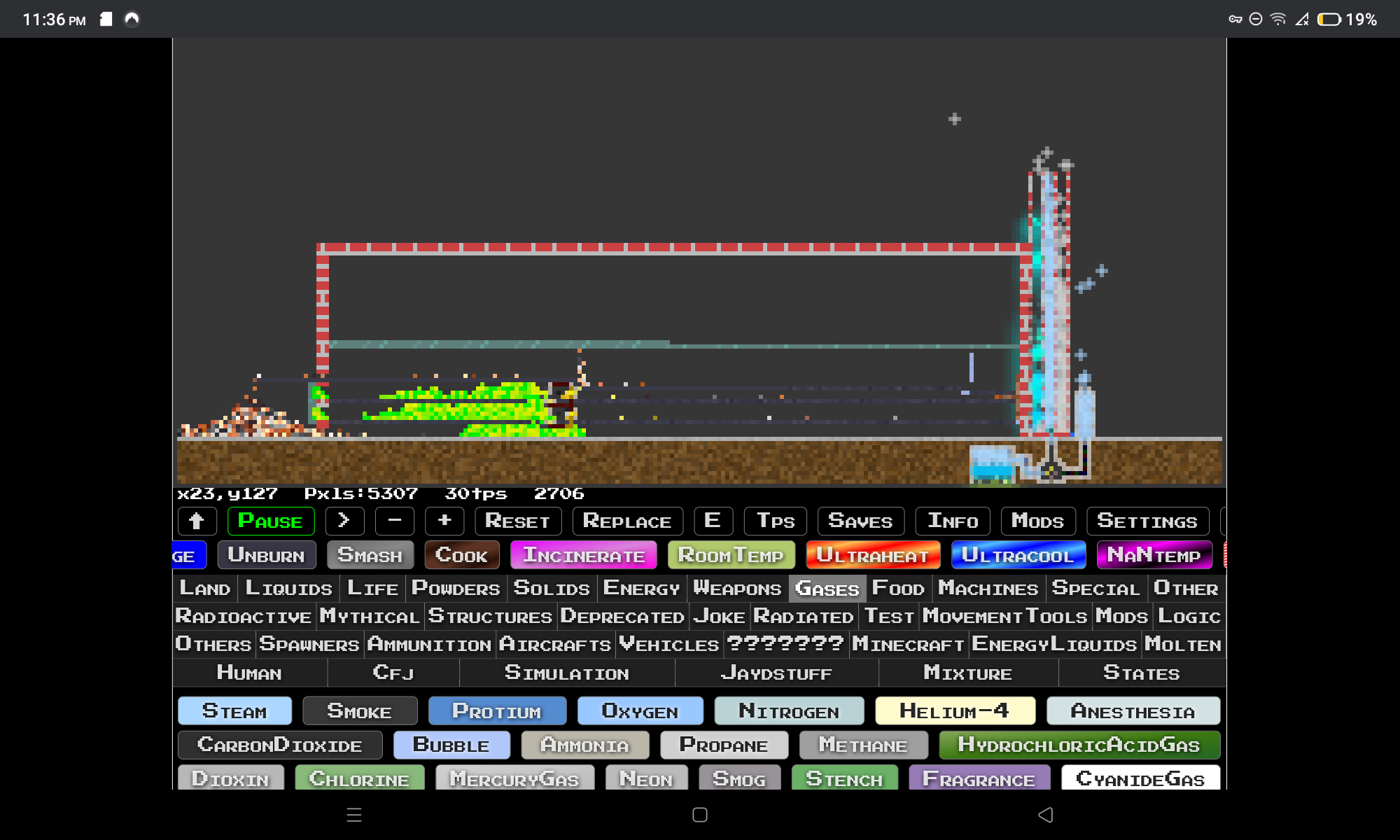This screenshot has width=1400, height=840.
Task: Select the Oxygen gas element
Action: [640, 710]
